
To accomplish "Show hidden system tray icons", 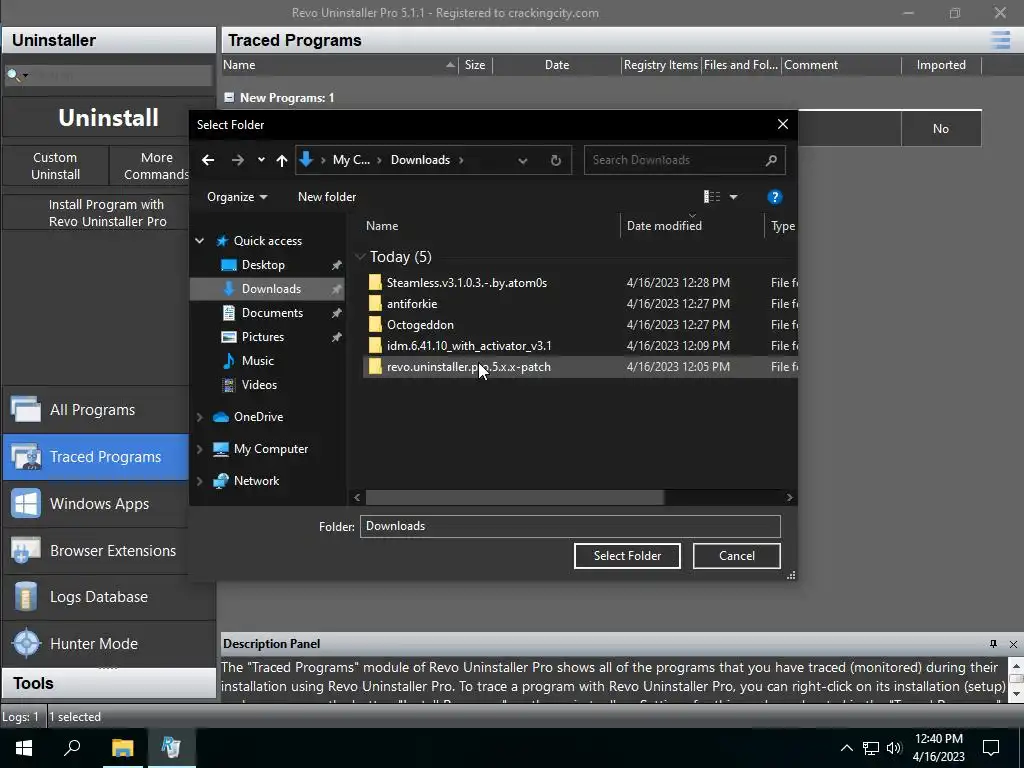I will [846, 748].
